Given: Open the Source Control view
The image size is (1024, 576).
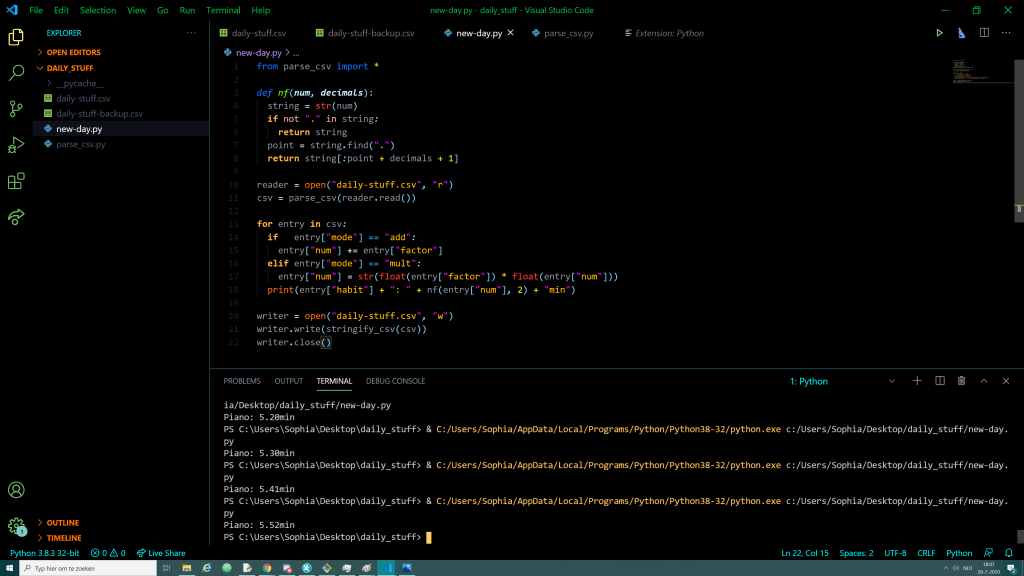Looking at the screenshot, I should [16, 109].
